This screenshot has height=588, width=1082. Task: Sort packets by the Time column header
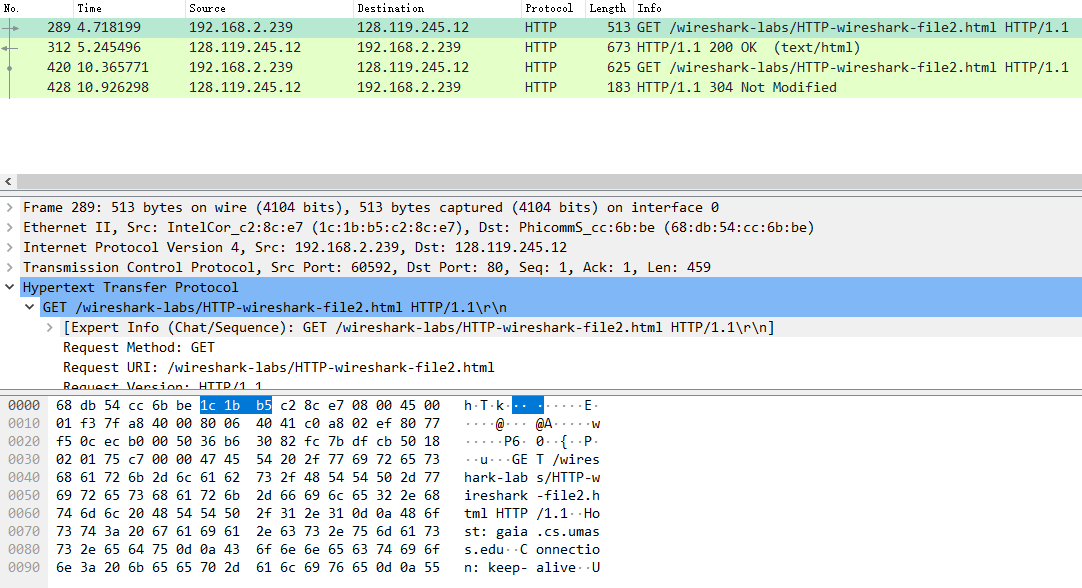point(130,8)
